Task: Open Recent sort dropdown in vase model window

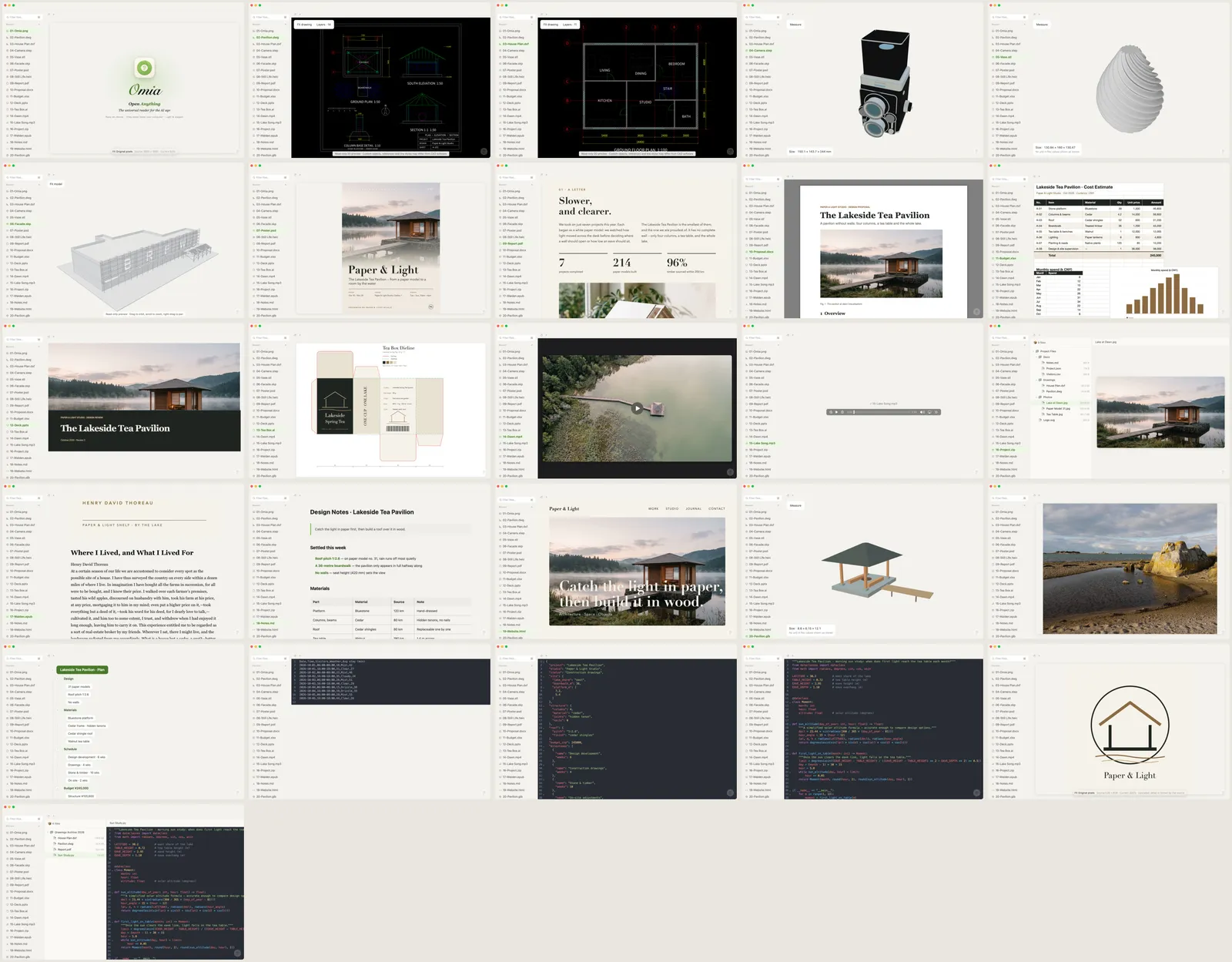Action: [x=1009, y=24]
